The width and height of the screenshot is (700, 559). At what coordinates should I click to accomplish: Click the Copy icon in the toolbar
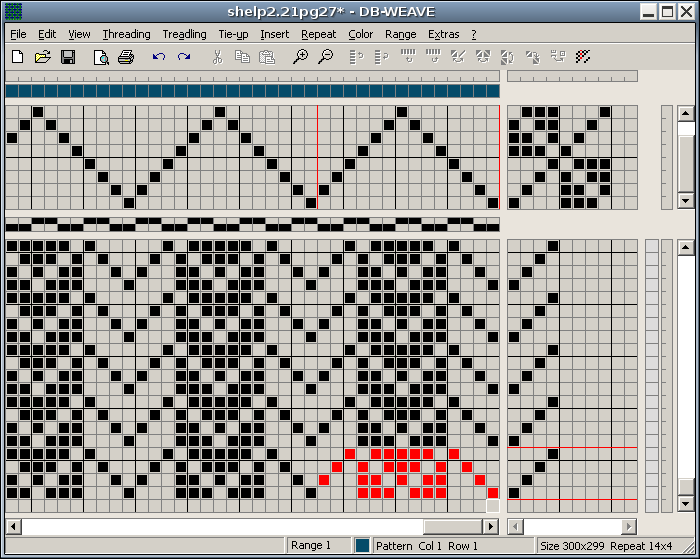(x=242, y=57)
